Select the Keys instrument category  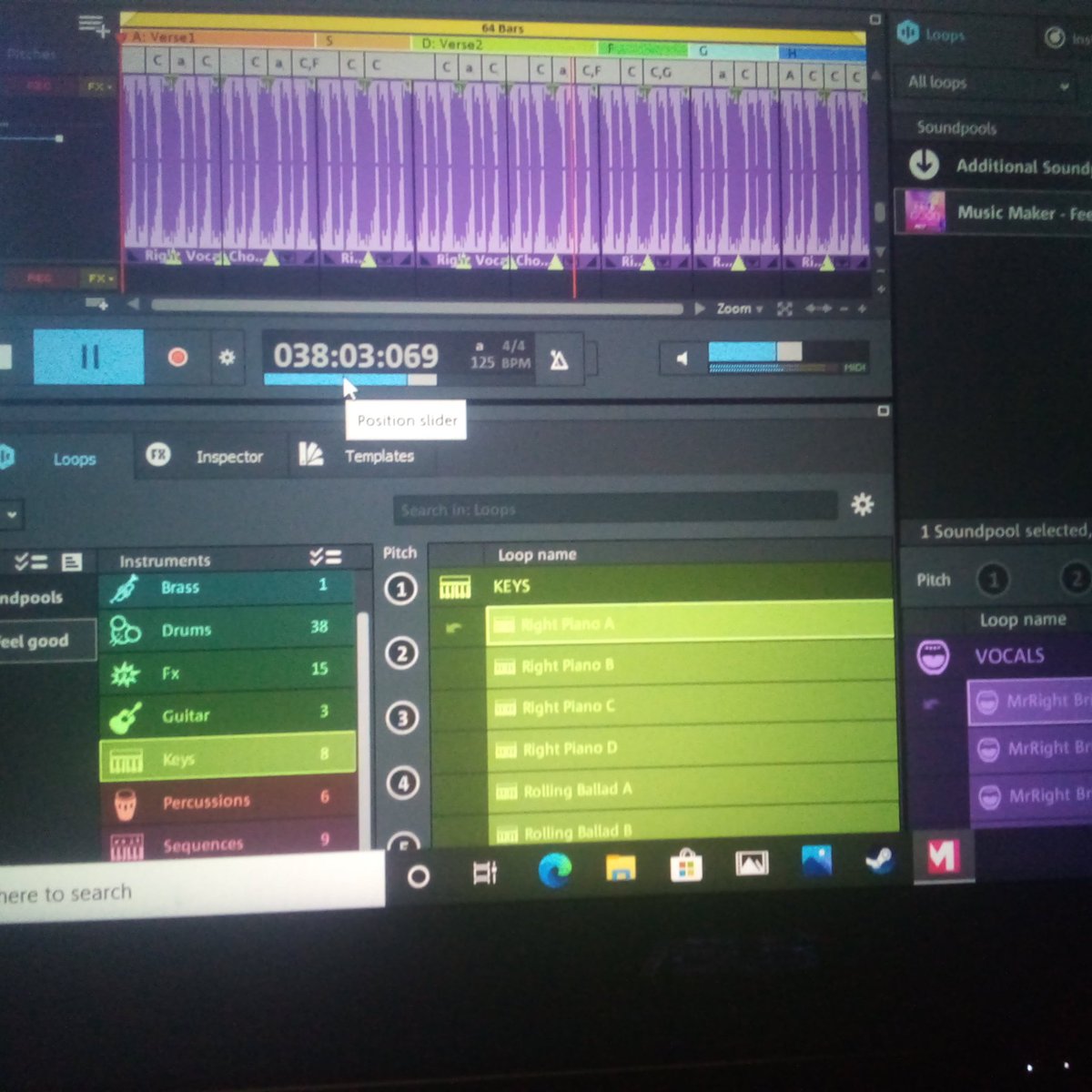227,757
